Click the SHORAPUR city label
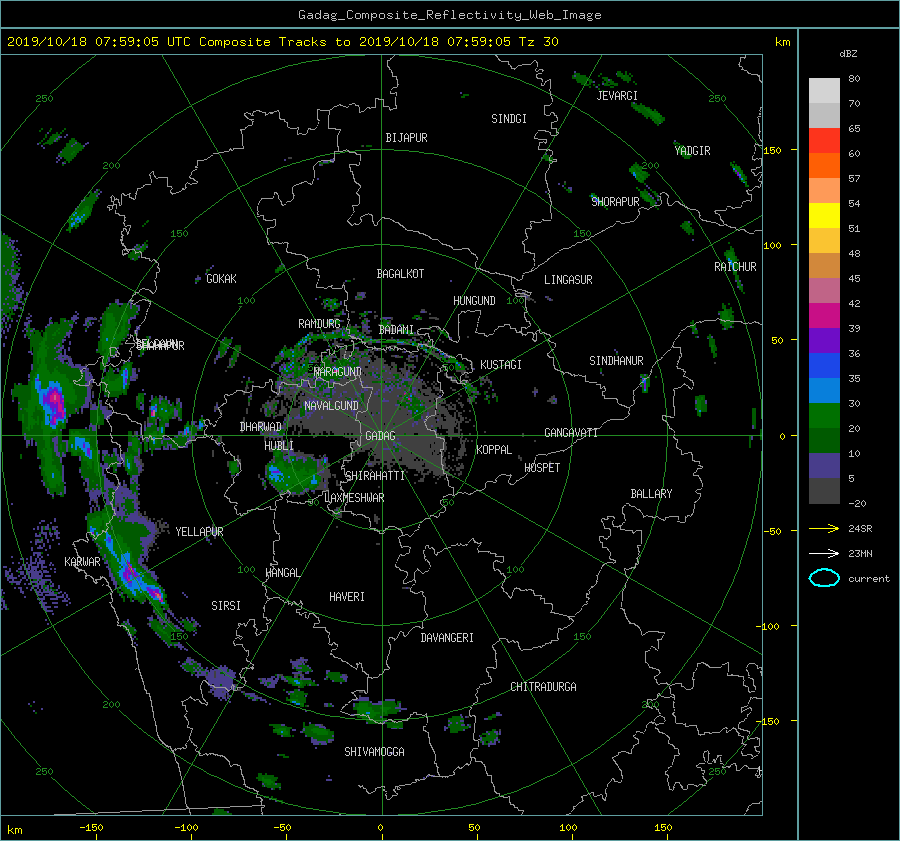Image resolution: width=900 pixels, height=841 pixels. pos(615,201)
